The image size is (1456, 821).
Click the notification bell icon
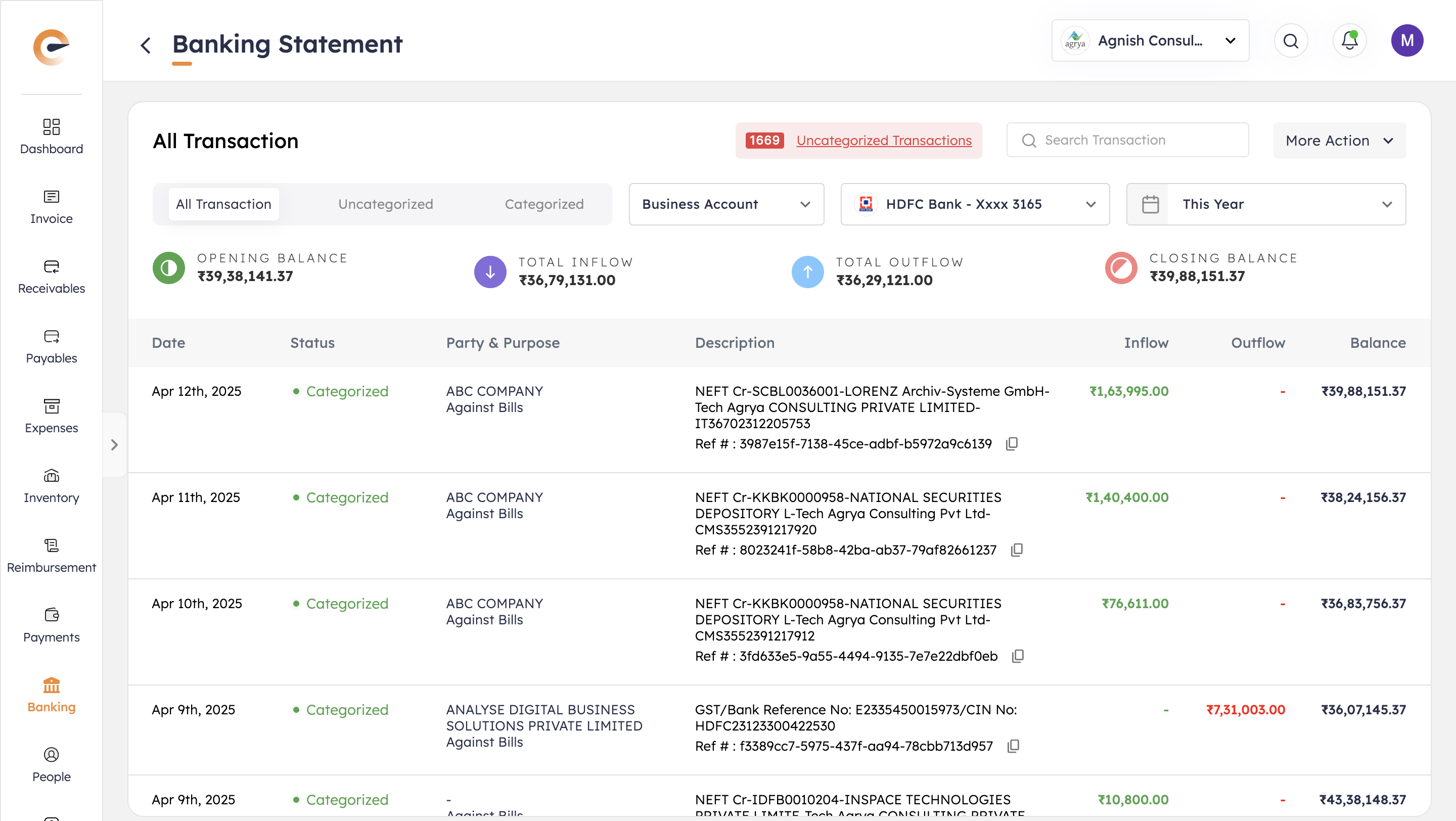coord(1349,40)
